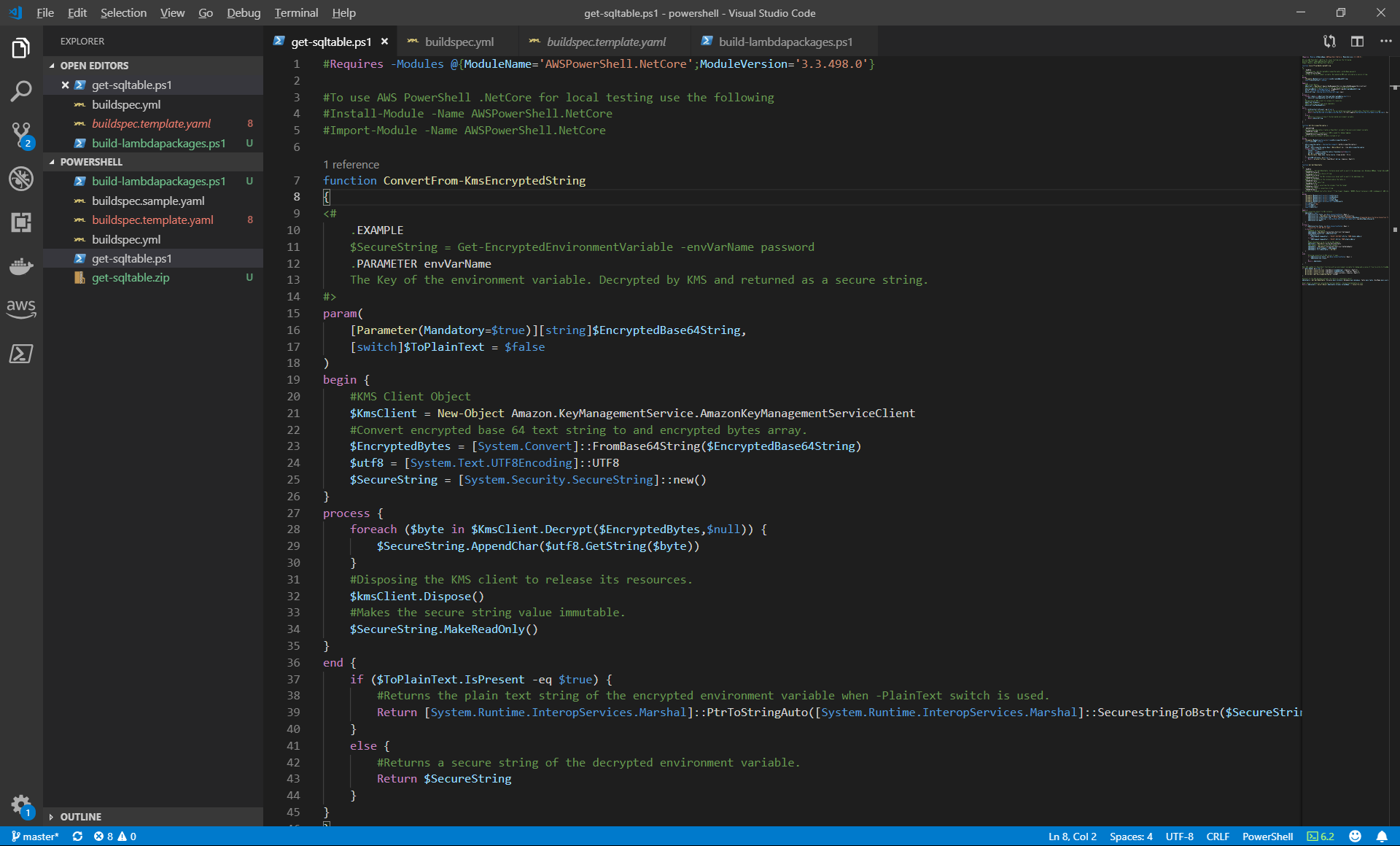This screenshot has height=846, width=1400.
Task: Expand the Outline section
Action: point(80,817)
